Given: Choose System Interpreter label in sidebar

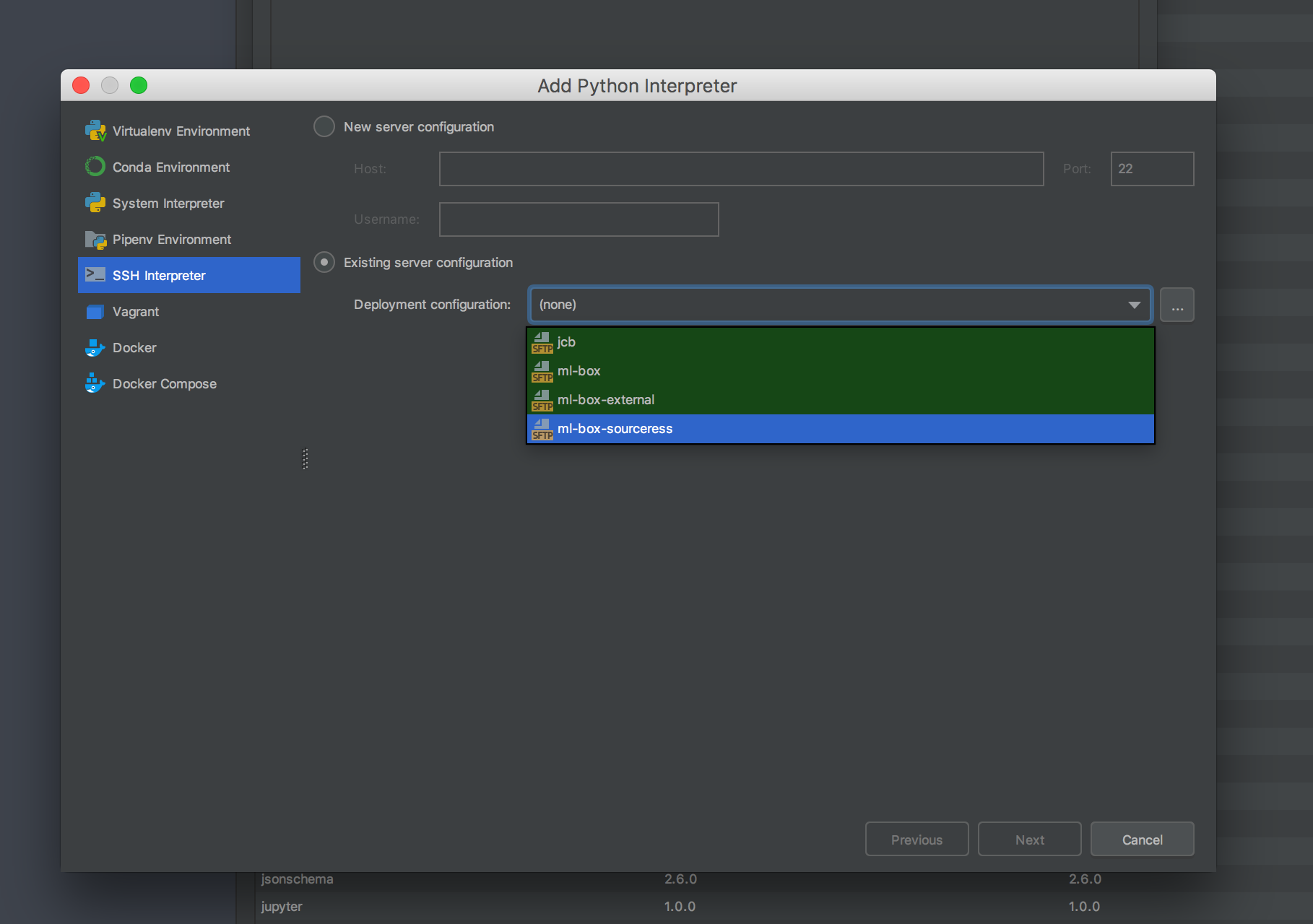Looking at the screenshot, I should click(168, 203).
